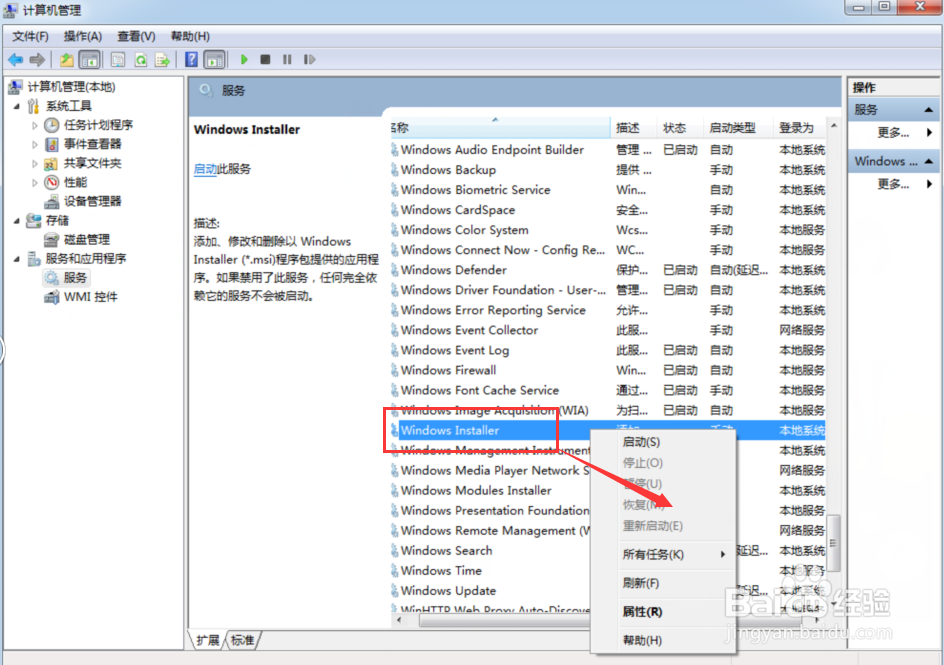Click the start service play icon
Screen dimensions: 944x665
click(x=244, y=59)
